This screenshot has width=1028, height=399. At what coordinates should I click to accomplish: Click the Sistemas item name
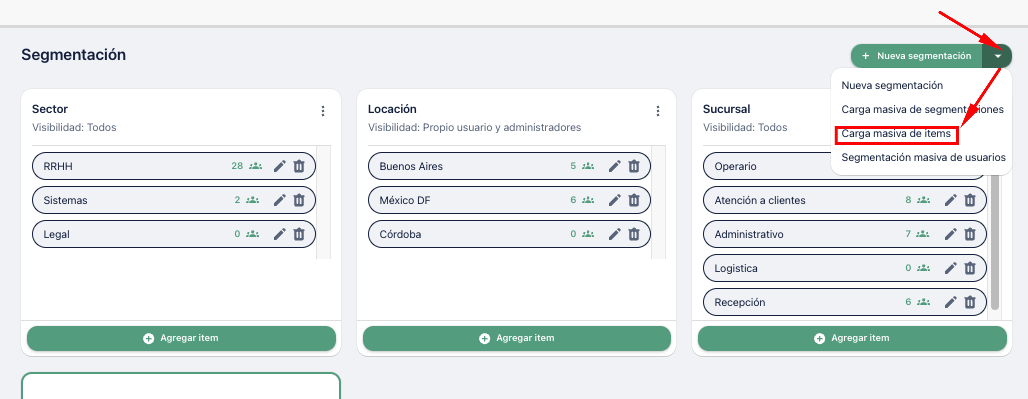click(65, 200)
